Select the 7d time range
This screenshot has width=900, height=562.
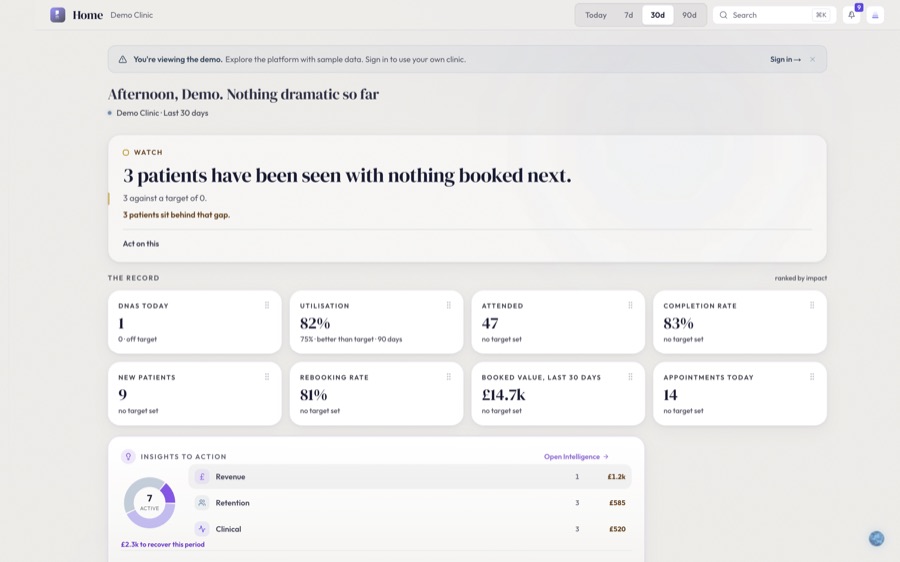[629, 15]
